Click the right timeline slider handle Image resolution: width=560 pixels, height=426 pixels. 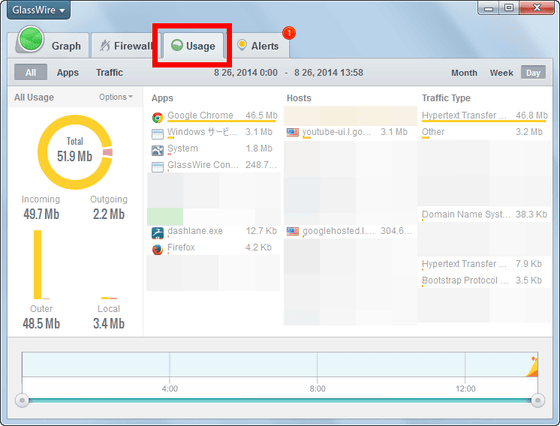(x=538, y=400)
